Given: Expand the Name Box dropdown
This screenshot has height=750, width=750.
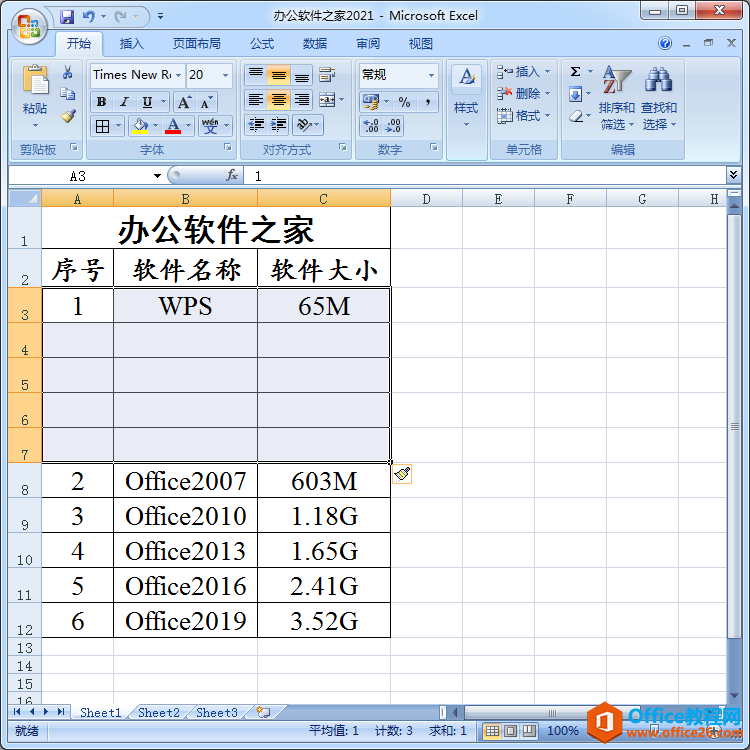Looking at the screenshot, I should 157,176.
